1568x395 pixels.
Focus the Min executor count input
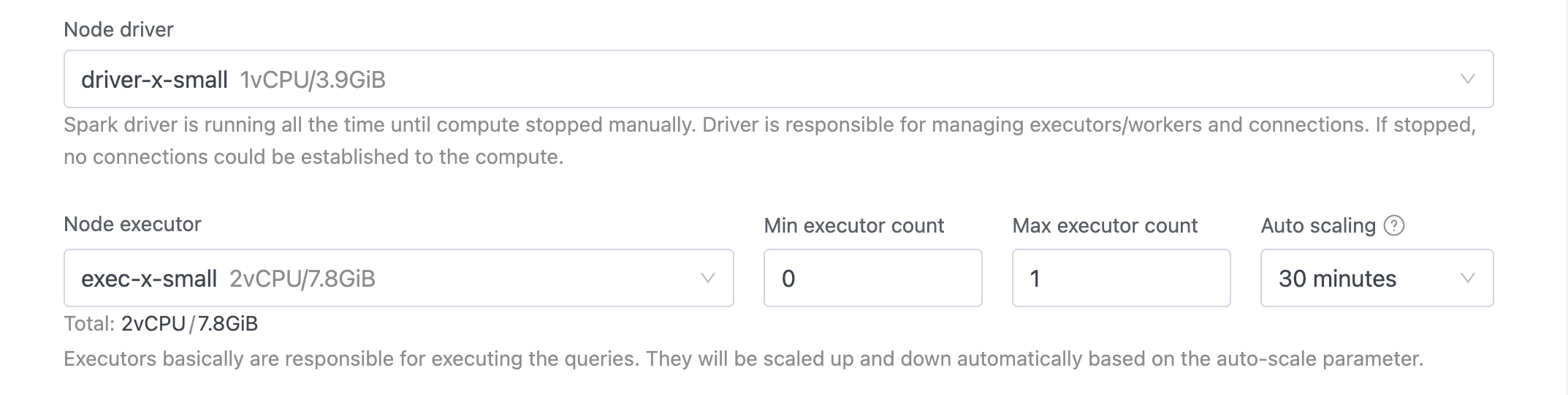tap(872, 278)
